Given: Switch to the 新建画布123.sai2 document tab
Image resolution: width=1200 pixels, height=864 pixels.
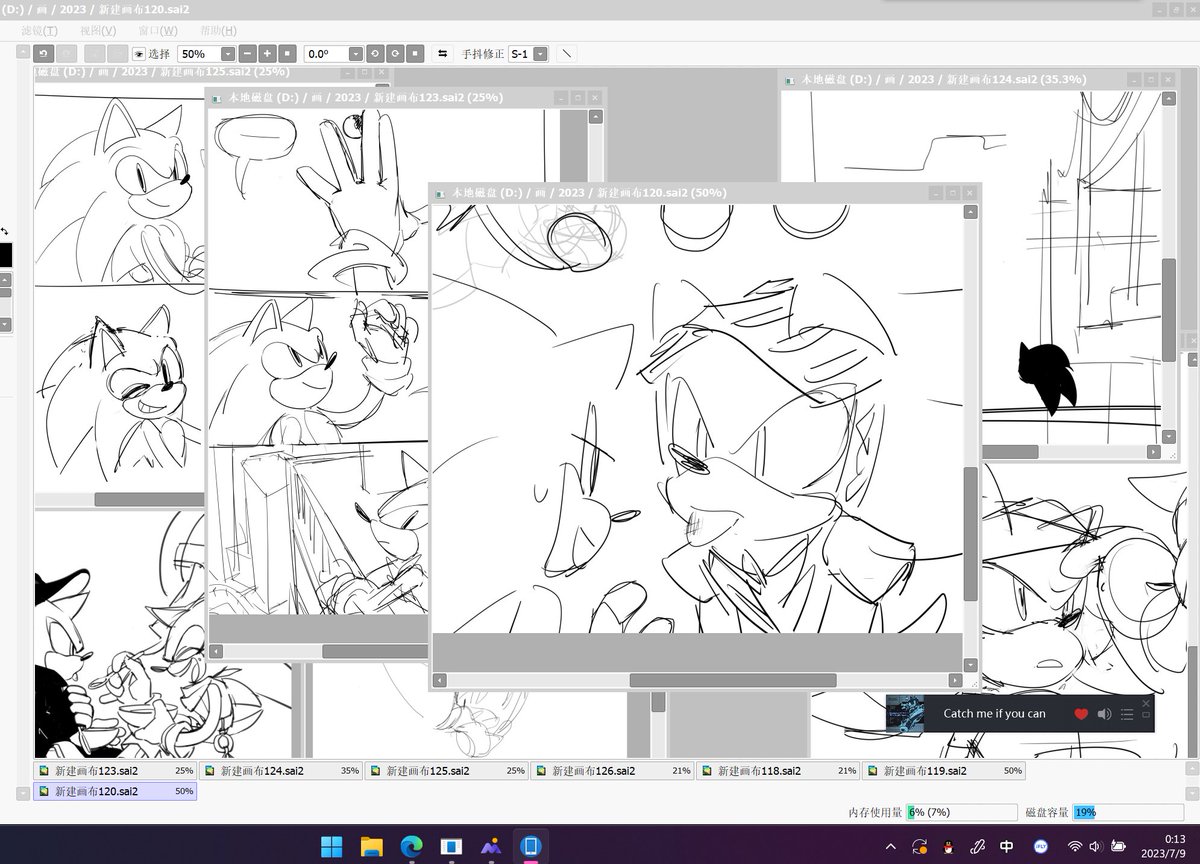Looking at the screenshot, I should click(x=115, y=771).
